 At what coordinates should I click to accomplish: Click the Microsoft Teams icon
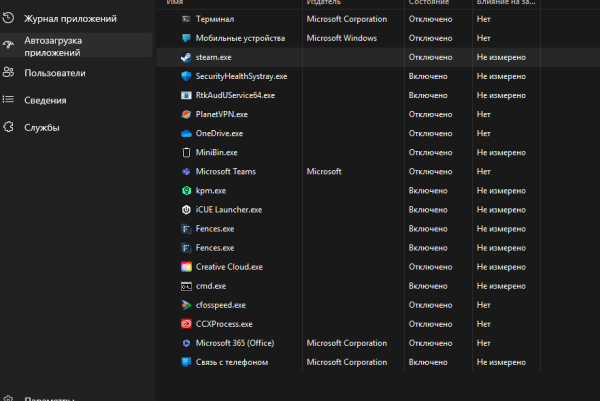coord(186,171)
